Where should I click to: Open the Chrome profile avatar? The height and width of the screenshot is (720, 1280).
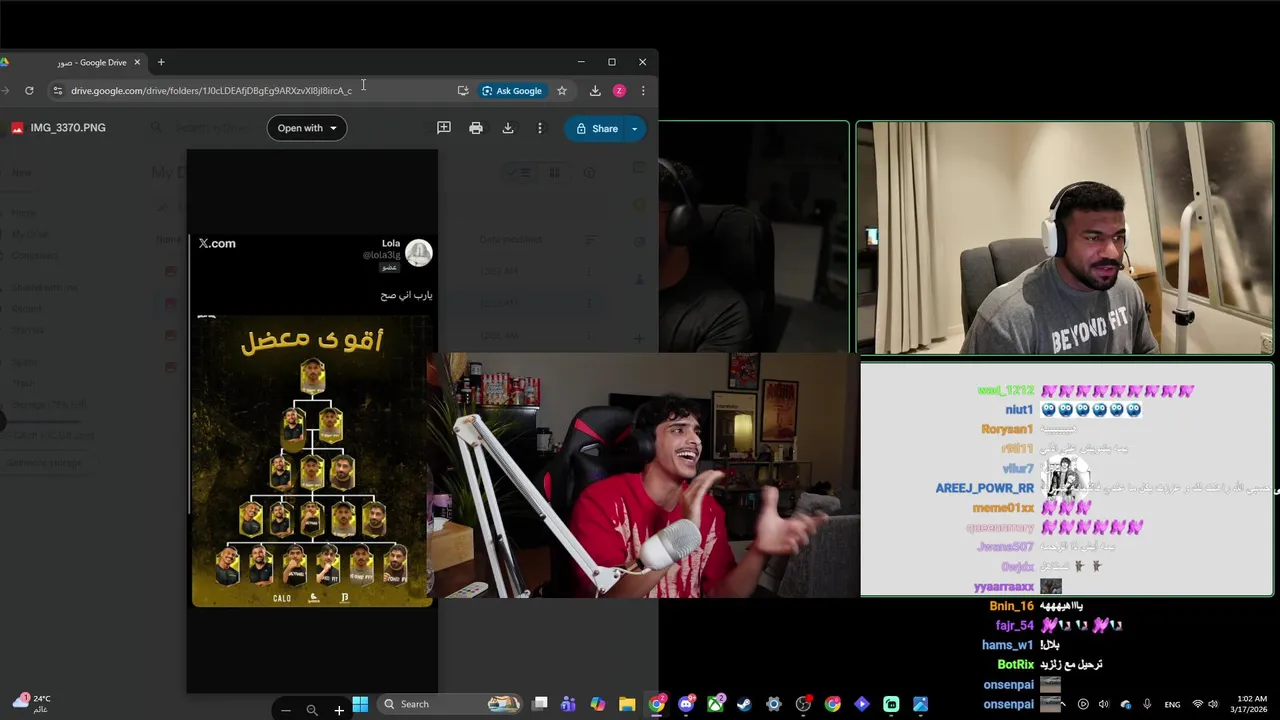(x=619, y=90)
